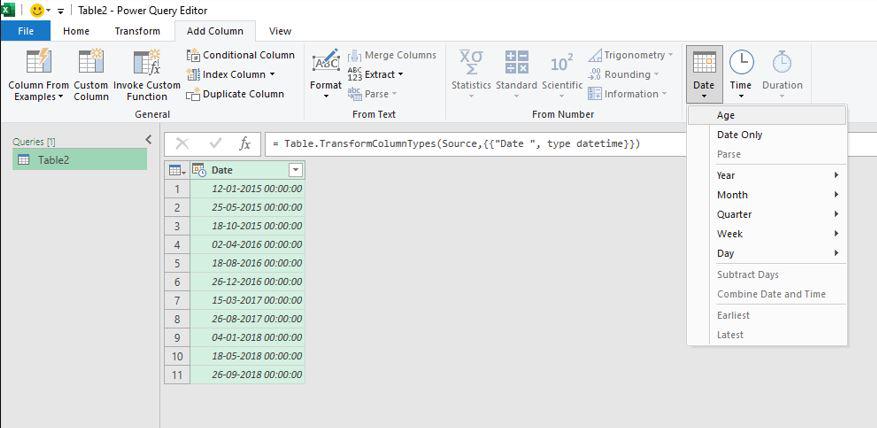
Task: Open Information dropdown
Action: pyautogui.click(x=627, y=94)
